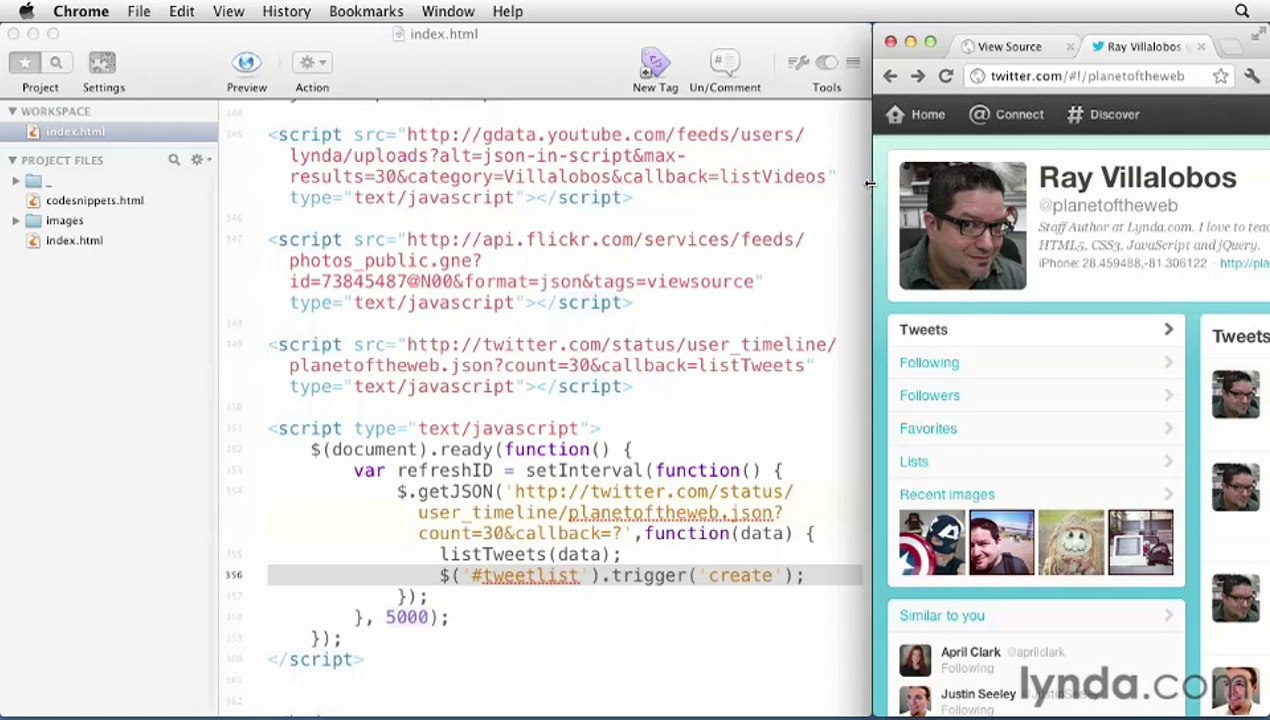1270x720 pixels.
Task: Click the Un/Comment icon
Action: click(x=725, y=63)
